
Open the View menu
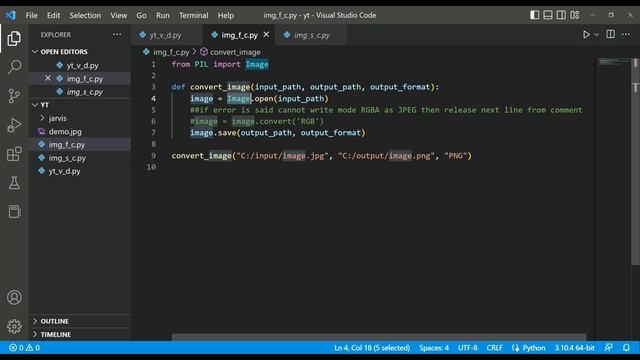(x=119, y=16)
